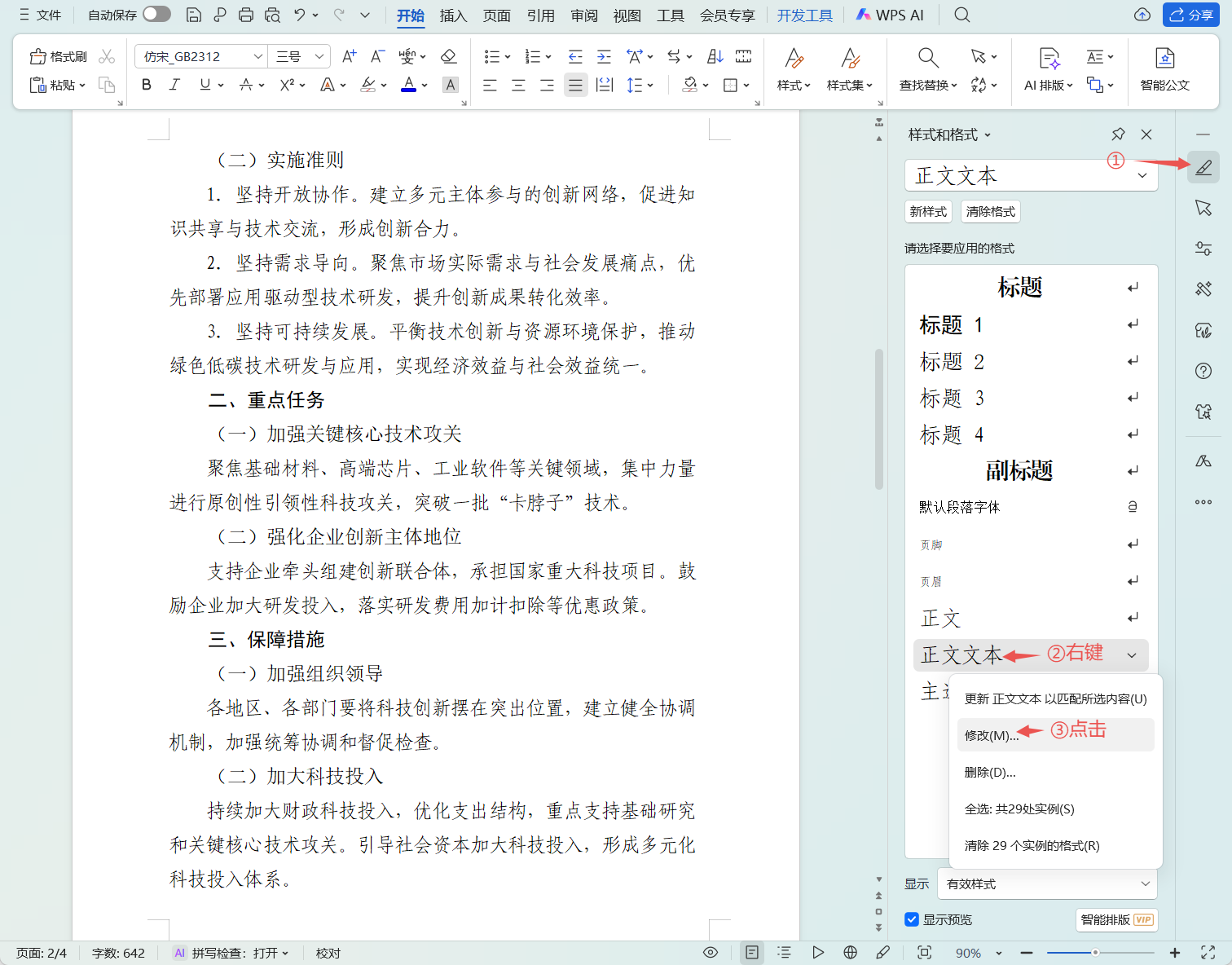The width and height of the screenshot is (1232, 965).
Task: Open the Display (显示) 有效样式 dropdown
Action: click(x=1048, y=884)
